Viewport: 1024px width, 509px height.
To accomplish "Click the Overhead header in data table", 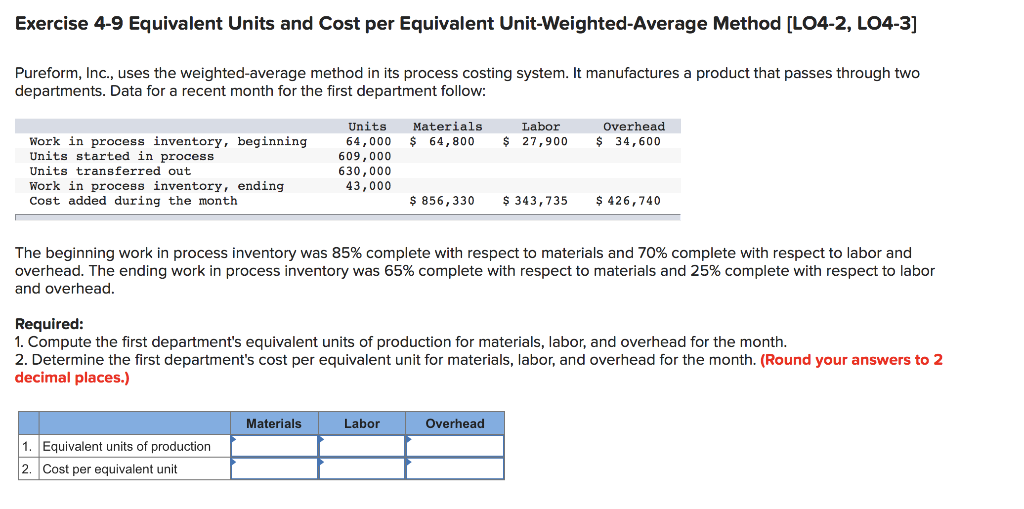I will [x=634, y=126].
